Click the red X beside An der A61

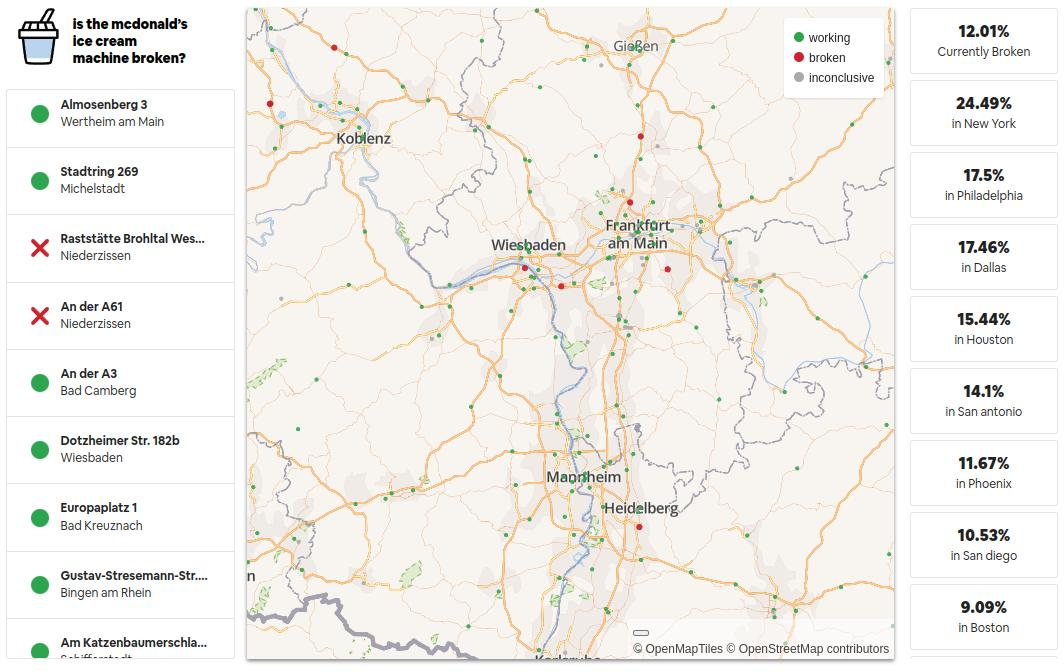coord(40,316)
